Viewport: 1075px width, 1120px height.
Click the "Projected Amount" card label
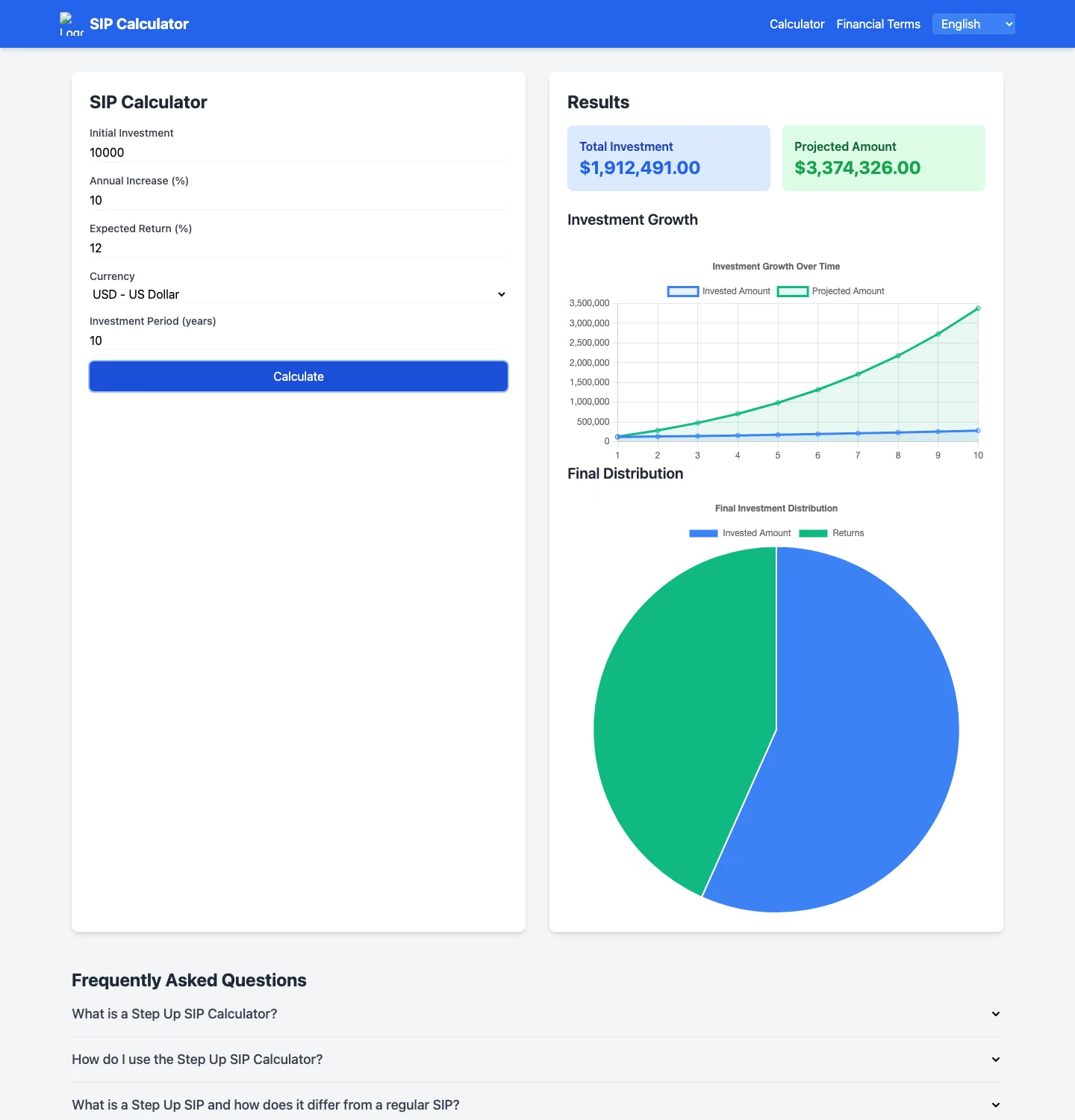coord(845,146)
